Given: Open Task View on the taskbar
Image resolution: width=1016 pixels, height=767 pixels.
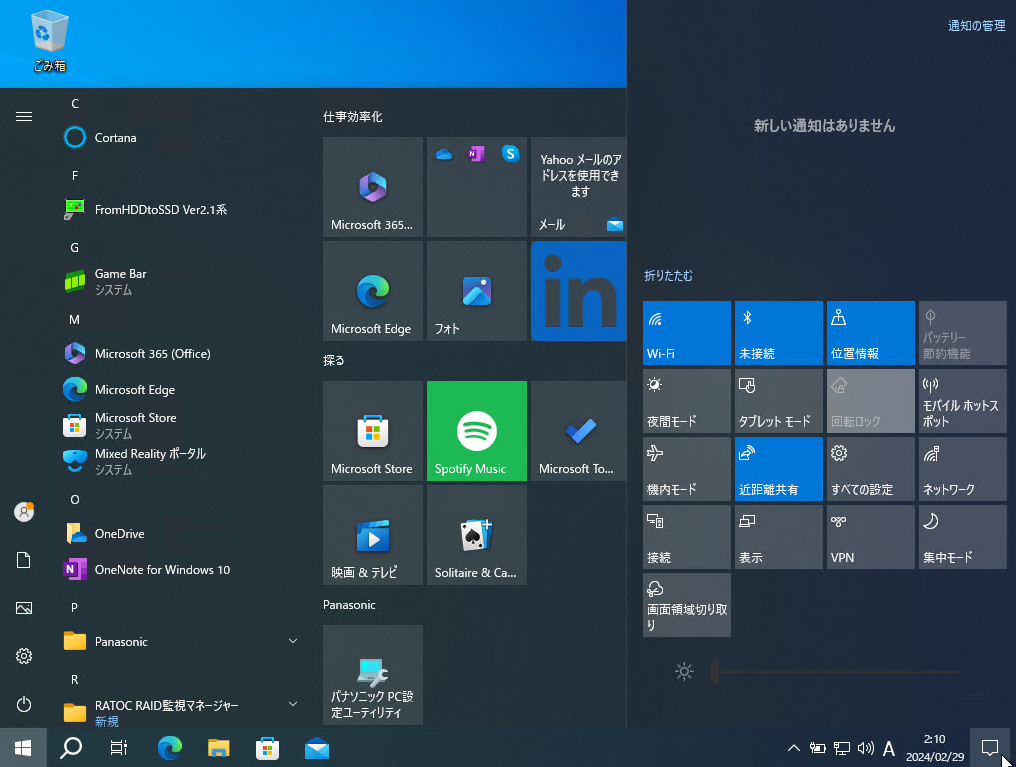Looking at the screenshot, I should [x=119, y=748].
